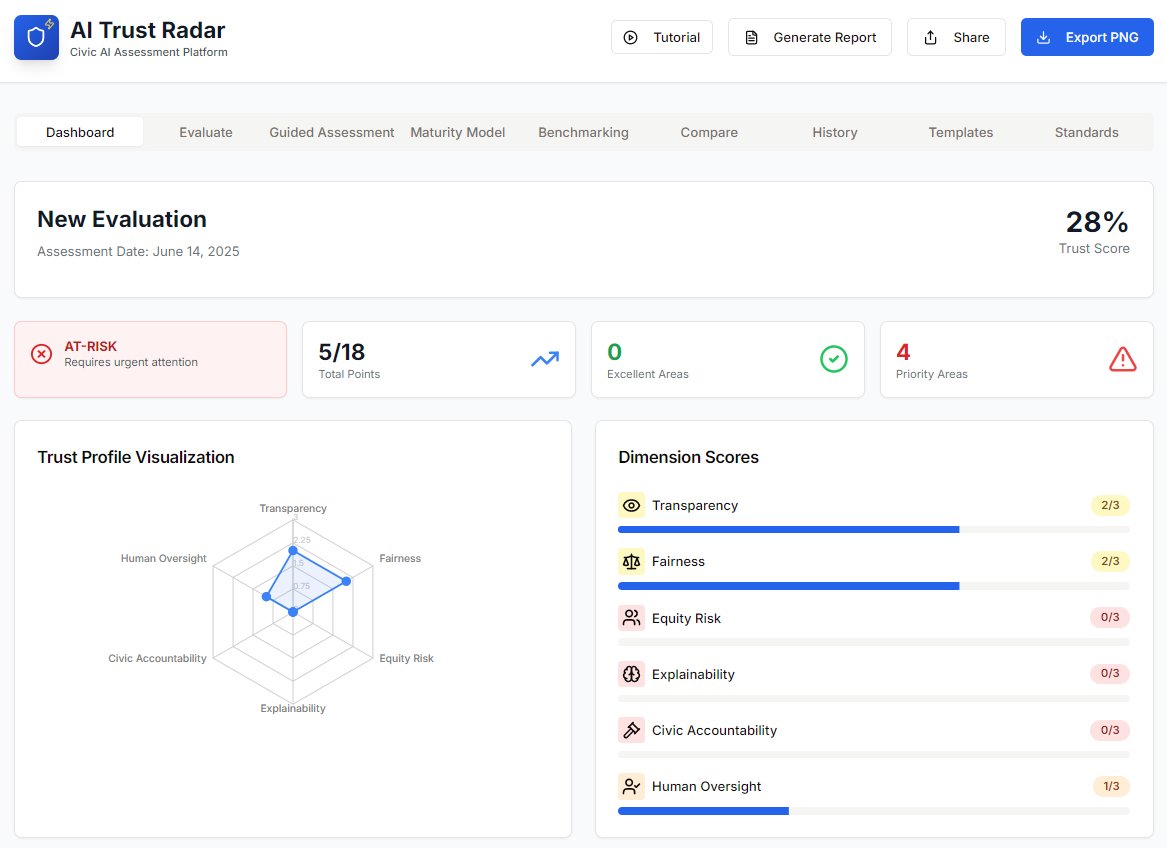The image size is (1167, 848).
Task: Click the Explainability 0/3 score badge
Action: coord(1110,673)
